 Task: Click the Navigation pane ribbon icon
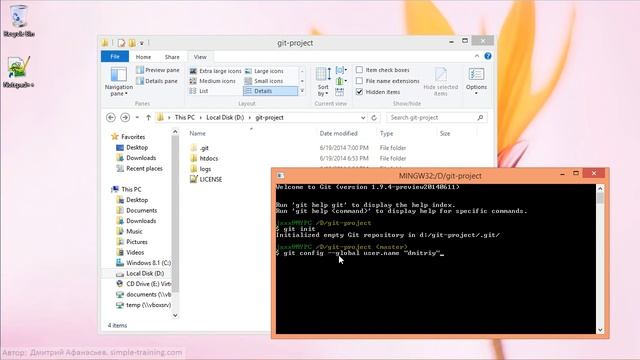click(x=118, y=82)
